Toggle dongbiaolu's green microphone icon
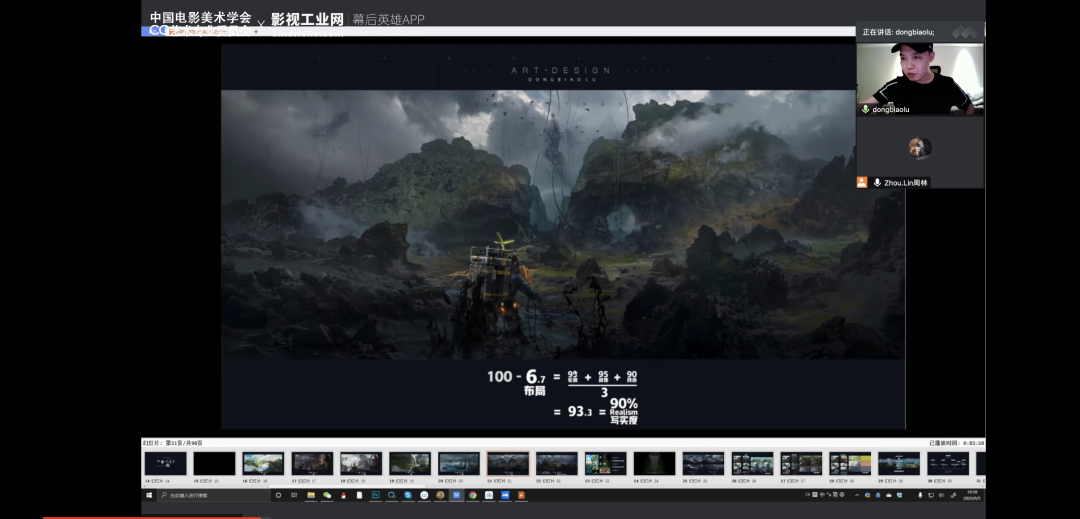1080x519 pixels. [x=865, y=109]
